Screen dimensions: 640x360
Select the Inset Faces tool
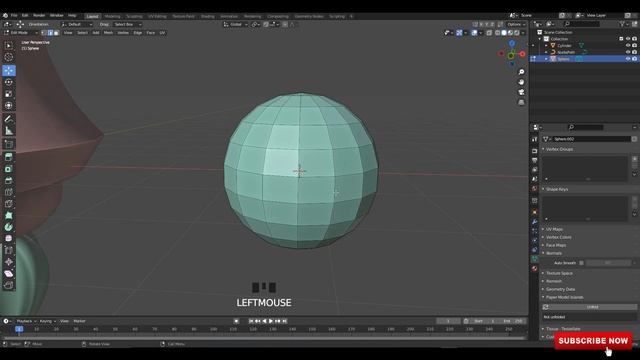[x=9, y=169]
